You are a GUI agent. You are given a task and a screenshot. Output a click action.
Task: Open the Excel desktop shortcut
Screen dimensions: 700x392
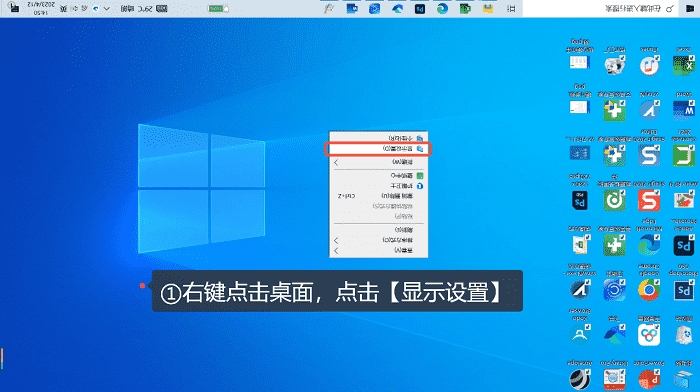(x=683, y=66)
